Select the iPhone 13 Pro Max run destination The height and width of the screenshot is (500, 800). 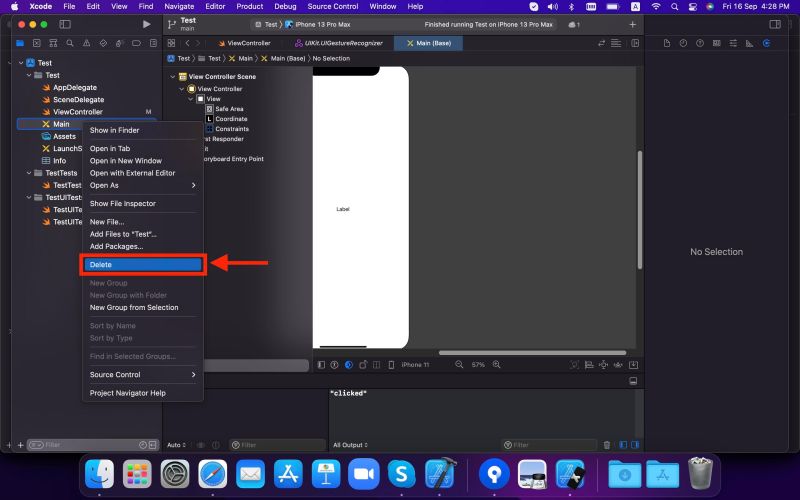(318, 24)
